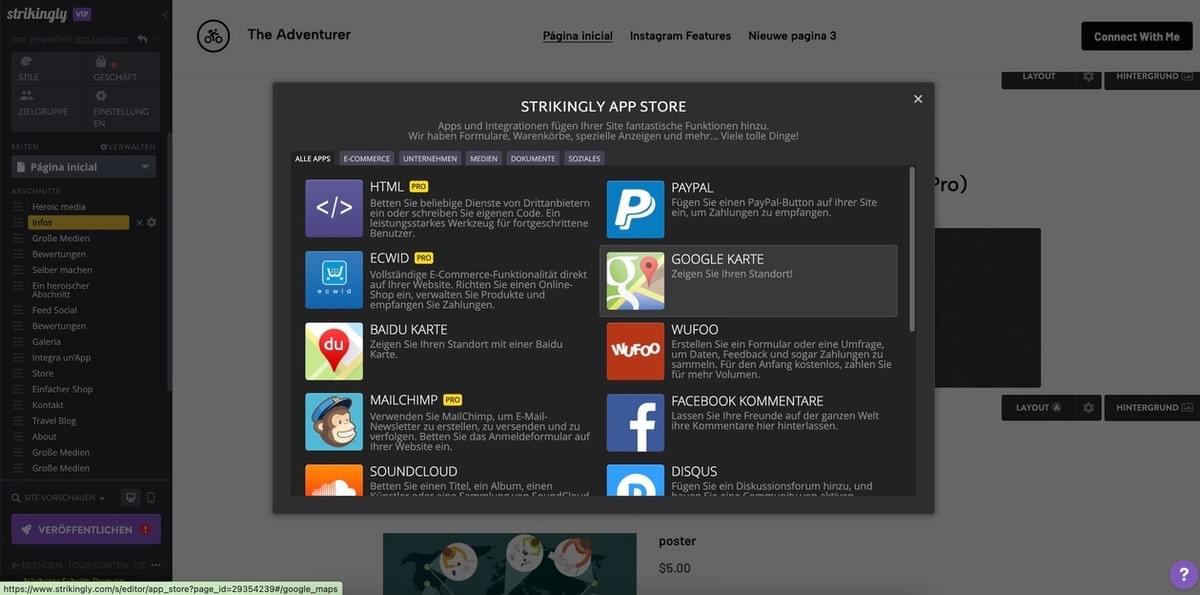Switch to the Medien tab
This screenshot has height=595, width=1200.
(x=484, y=158)
